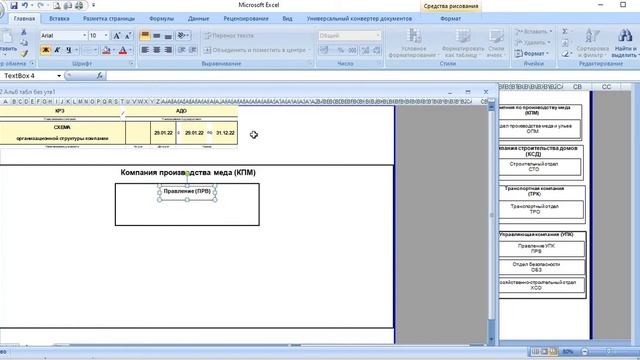Increase font size with large A icon

click(117, 36)
